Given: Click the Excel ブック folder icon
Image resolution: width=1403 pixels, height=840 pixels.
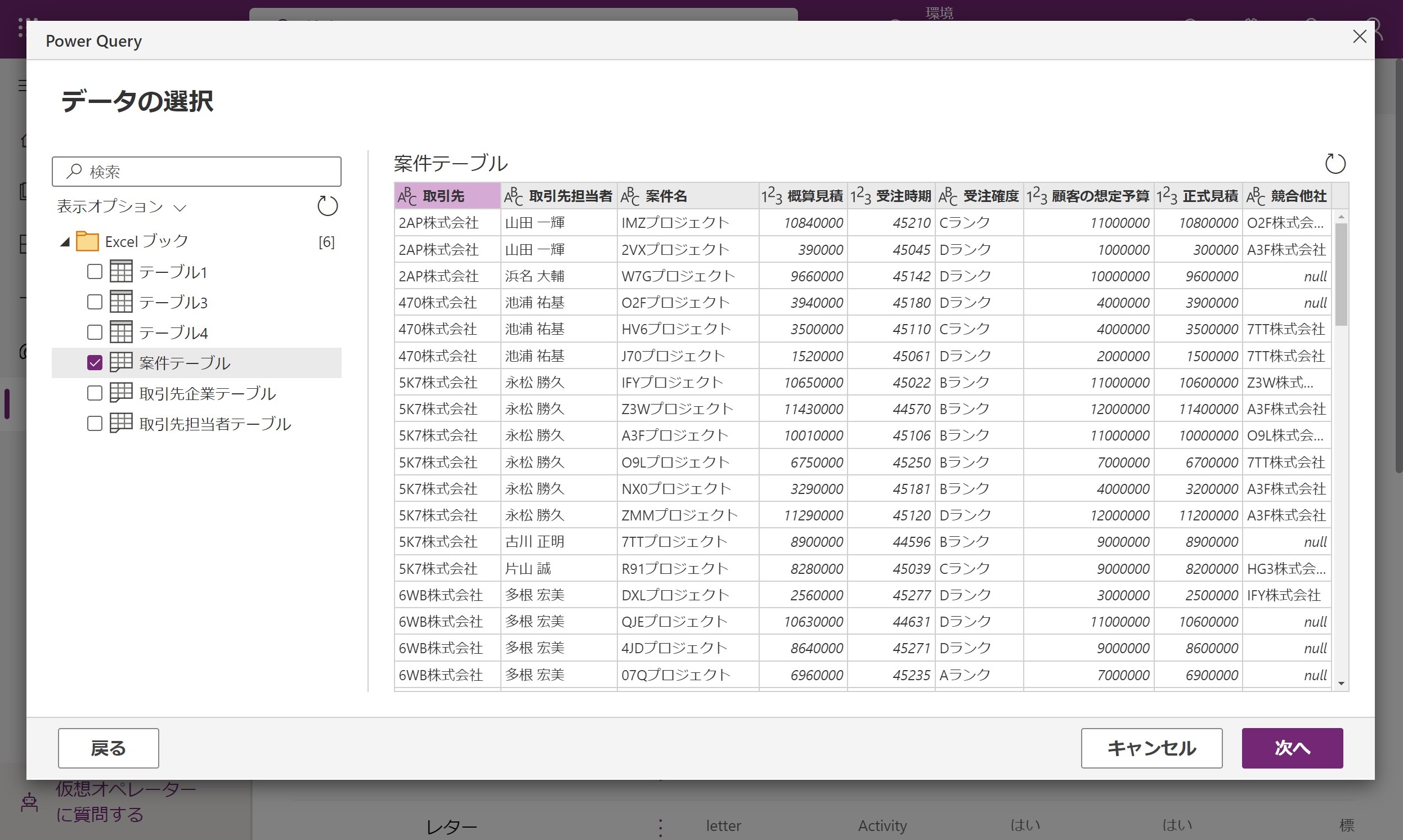Looking at the screenshot, I should 88,241.
